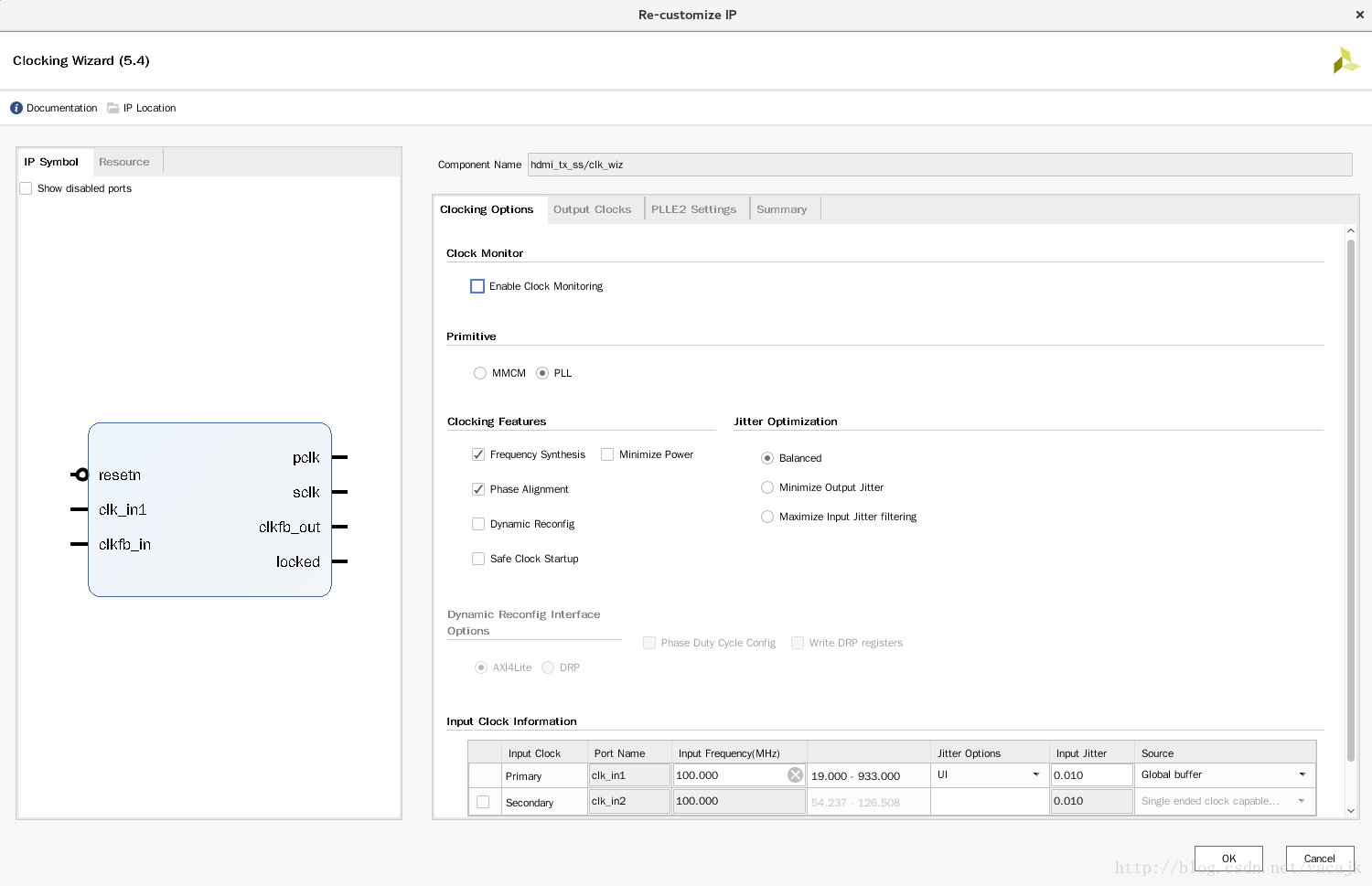Click the Primary input clock row label
Image resolution: width=1372 pixels, height=886 pixels.
tap(523, 776)
